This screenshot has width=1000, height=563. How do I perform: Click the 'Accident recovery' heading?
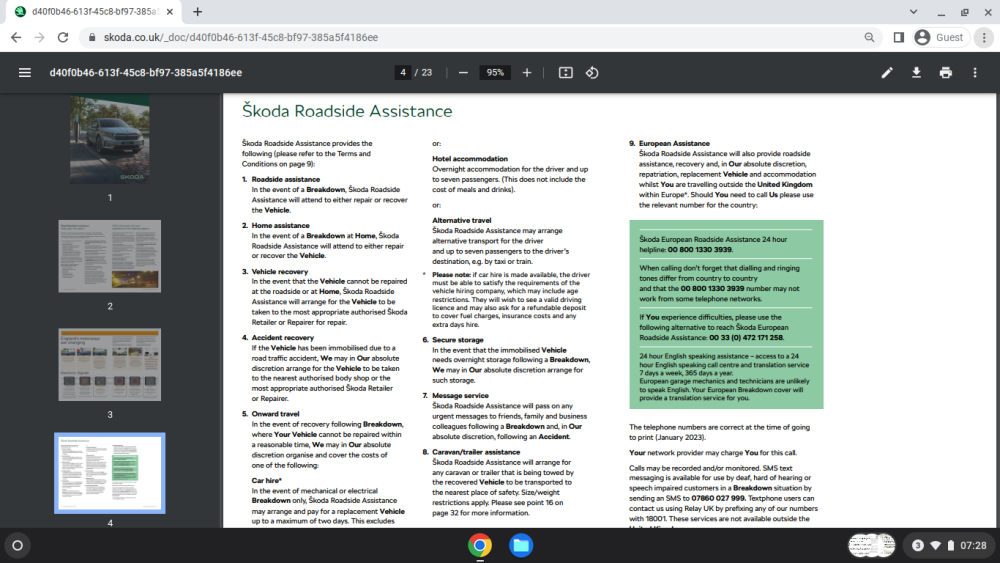pyautogui.click(x=283, y=338)
